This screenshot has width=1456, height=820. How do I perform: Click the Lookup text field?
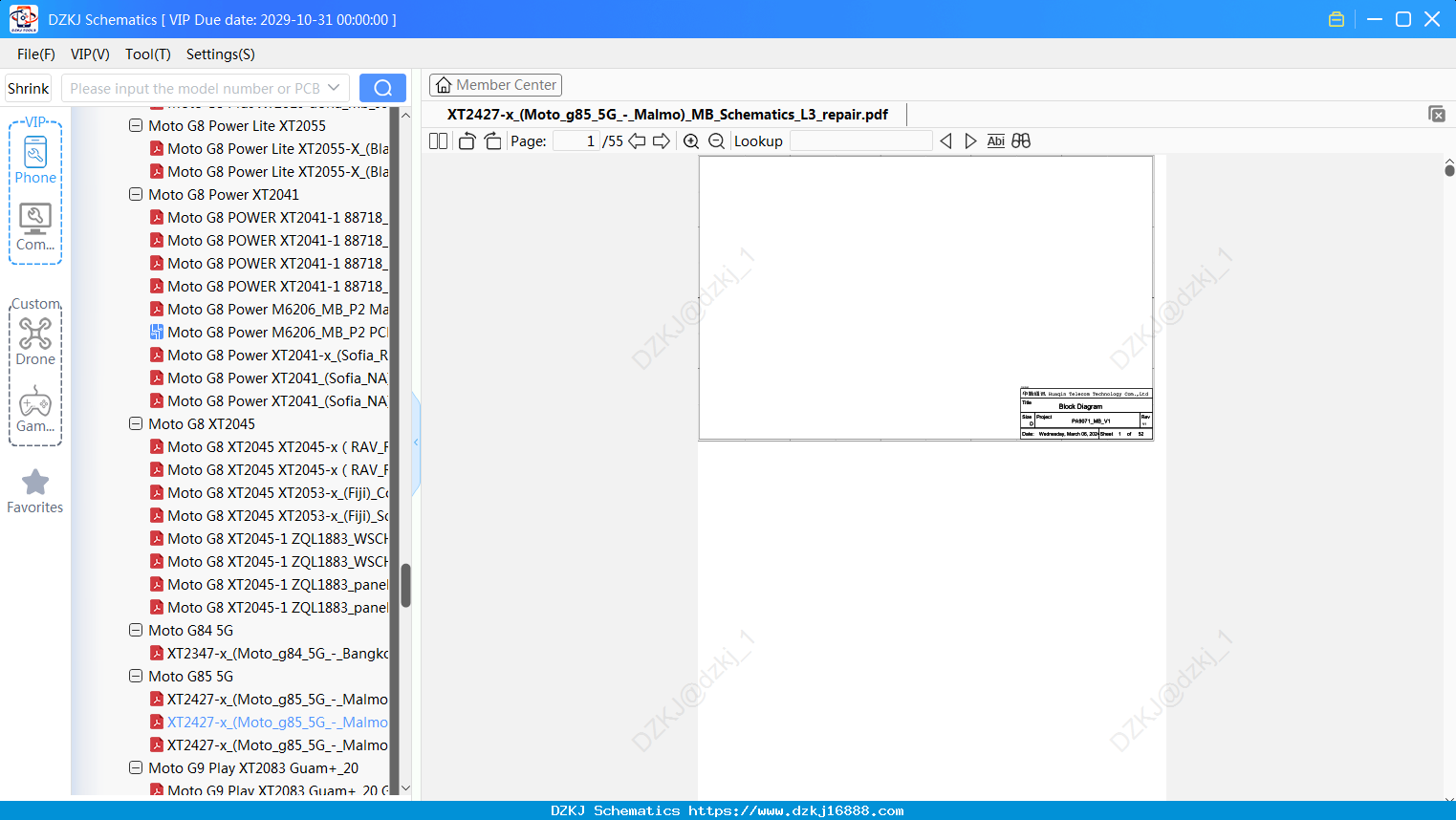click(x=861, y=141)
